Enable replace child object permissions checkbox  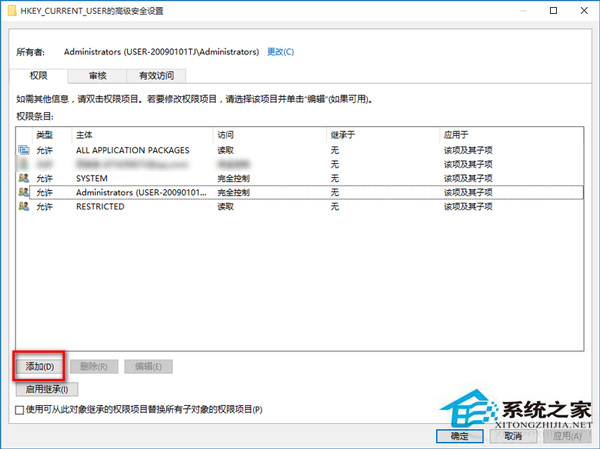tap(21, 409)
